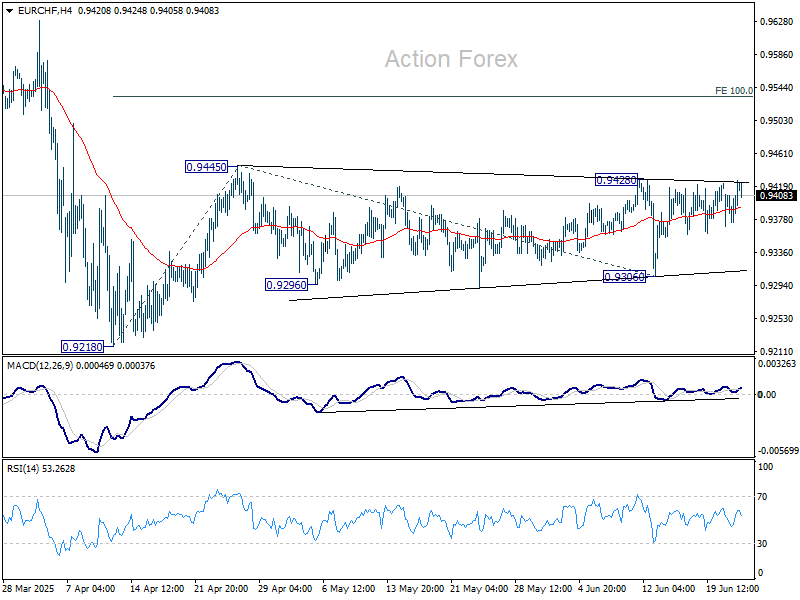Open the chart menu triangle beside EURCHF,H4
The width and height of the screenshot is (800, 600).
pos(10,11)
